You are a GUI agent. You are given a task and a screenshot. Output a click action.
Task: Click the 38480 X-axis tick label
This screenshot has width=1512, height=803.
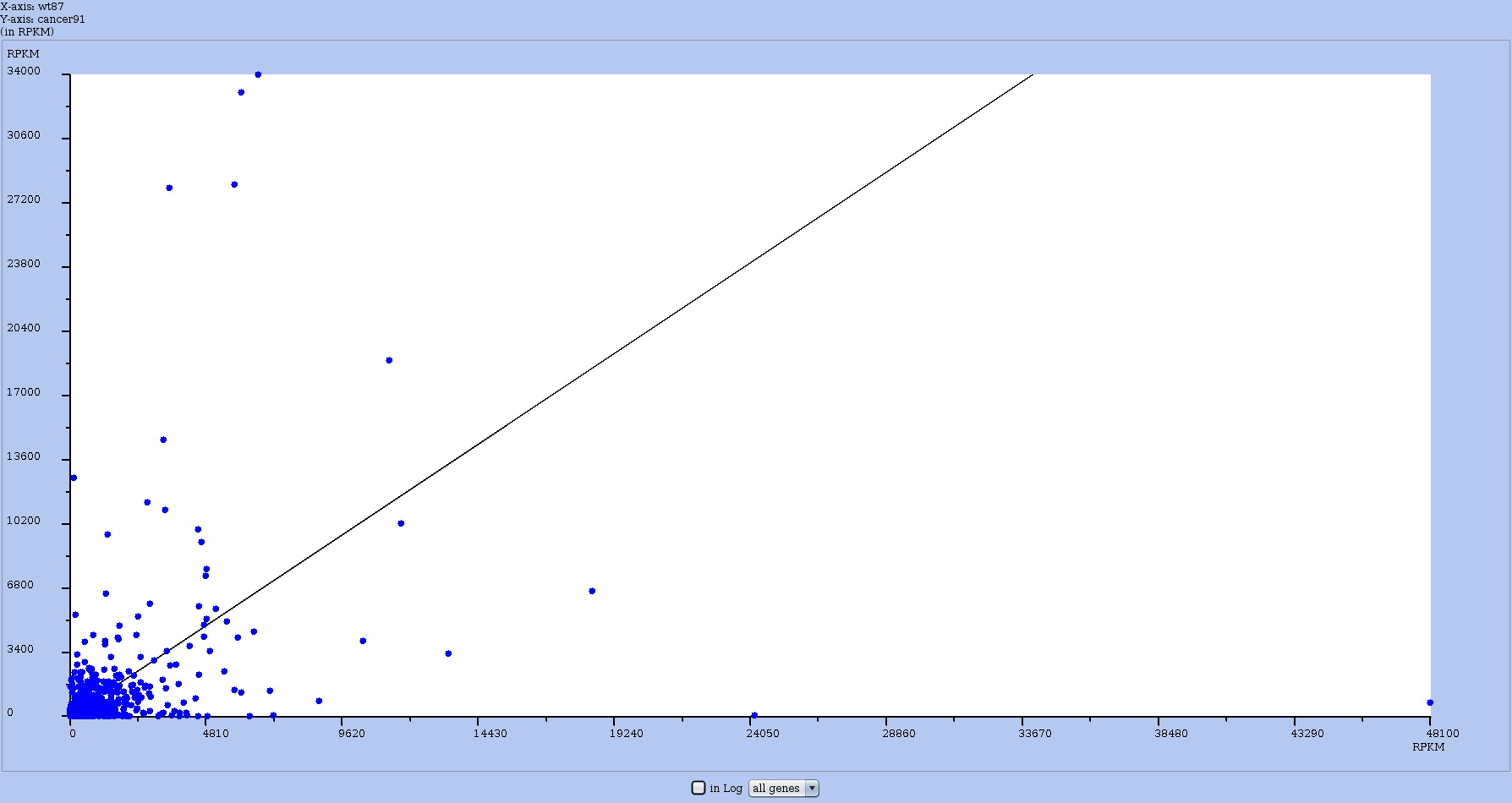pyautogui.click(x=1170, y=734)
